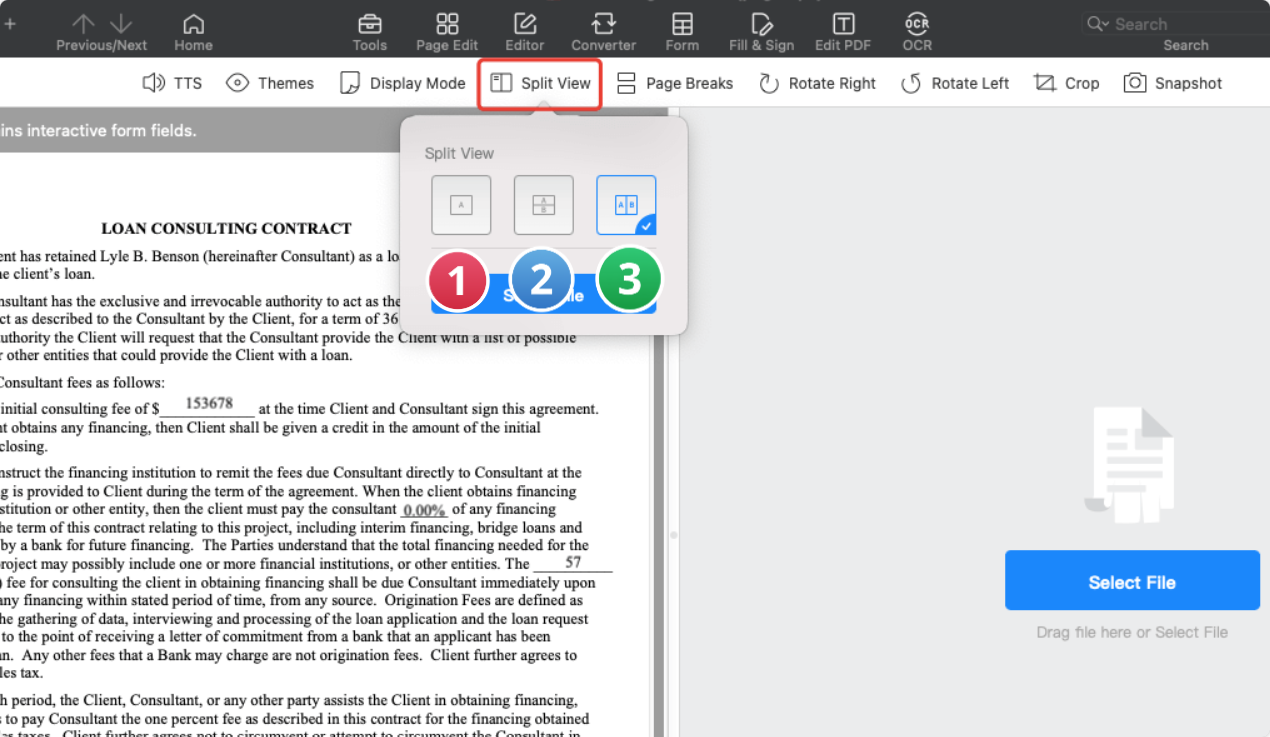Viewport: 1270px width, 737px height.
Task: Click the 153678 consulting fee field
Action: (208, 405)
